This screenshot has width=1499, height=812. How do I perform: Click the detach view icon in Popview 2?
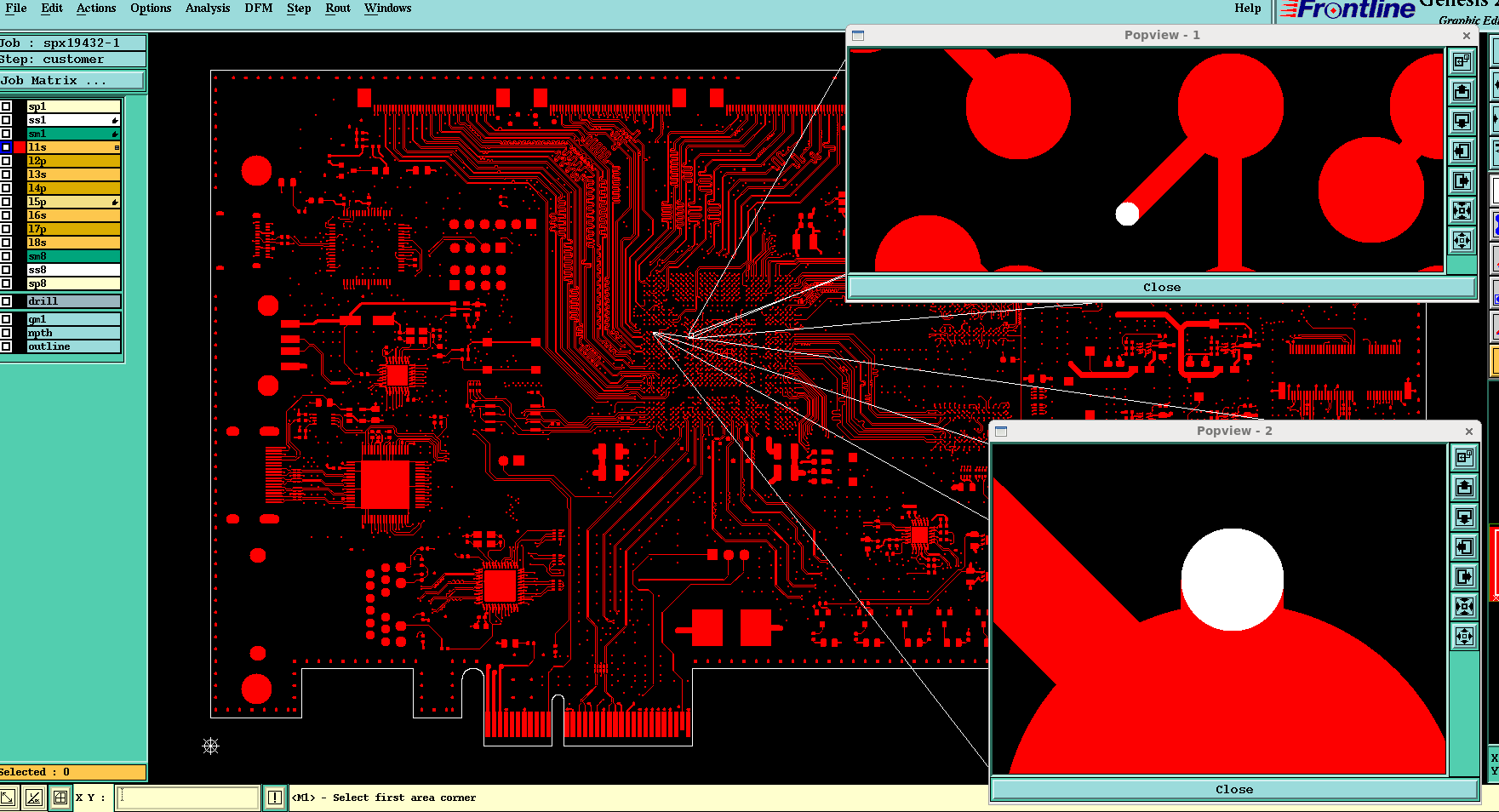[1464, 457]
